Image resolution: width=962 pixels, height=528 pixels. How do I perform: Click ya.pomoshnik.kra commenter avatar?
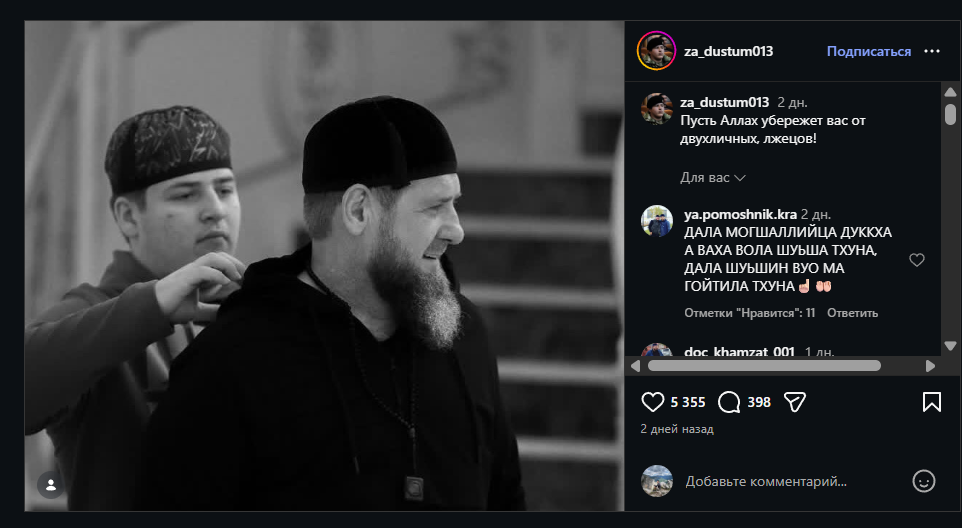point(656,221)
